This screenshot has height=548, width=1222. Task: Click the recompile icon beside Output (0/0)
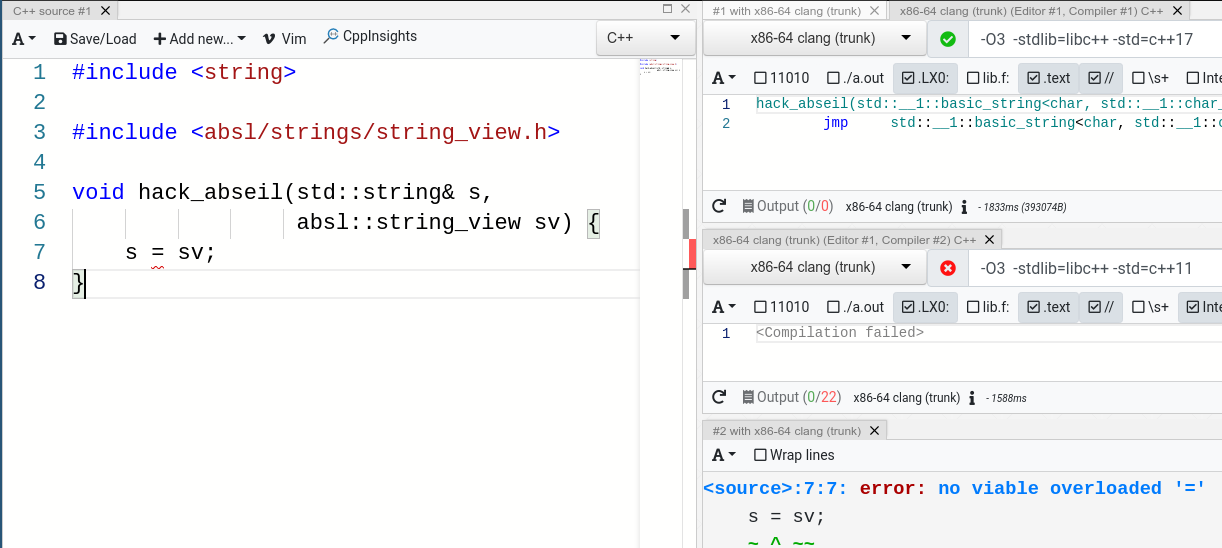click(x=718, y=207)
